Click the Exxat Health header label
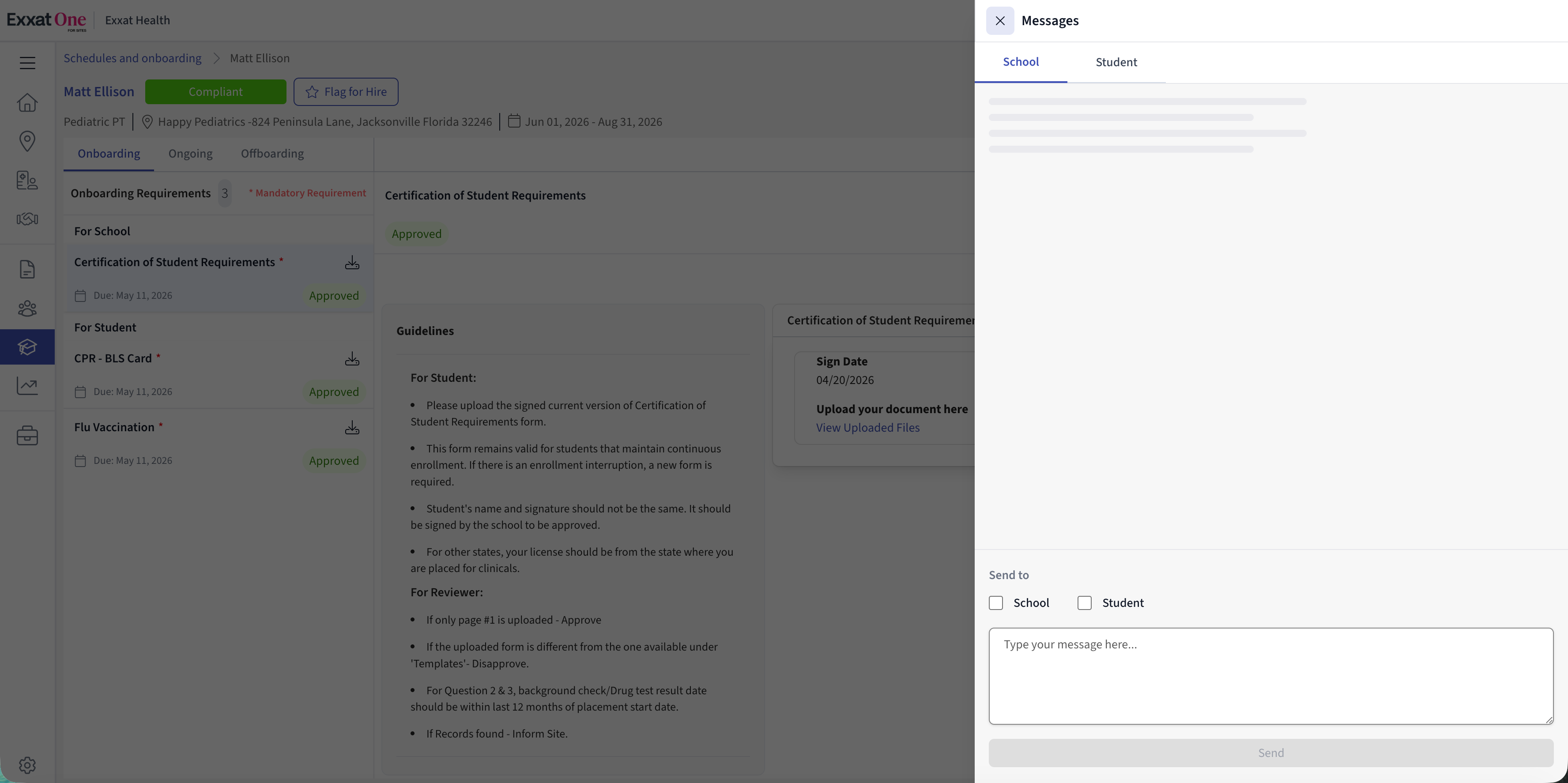 (x=137, y=21)
